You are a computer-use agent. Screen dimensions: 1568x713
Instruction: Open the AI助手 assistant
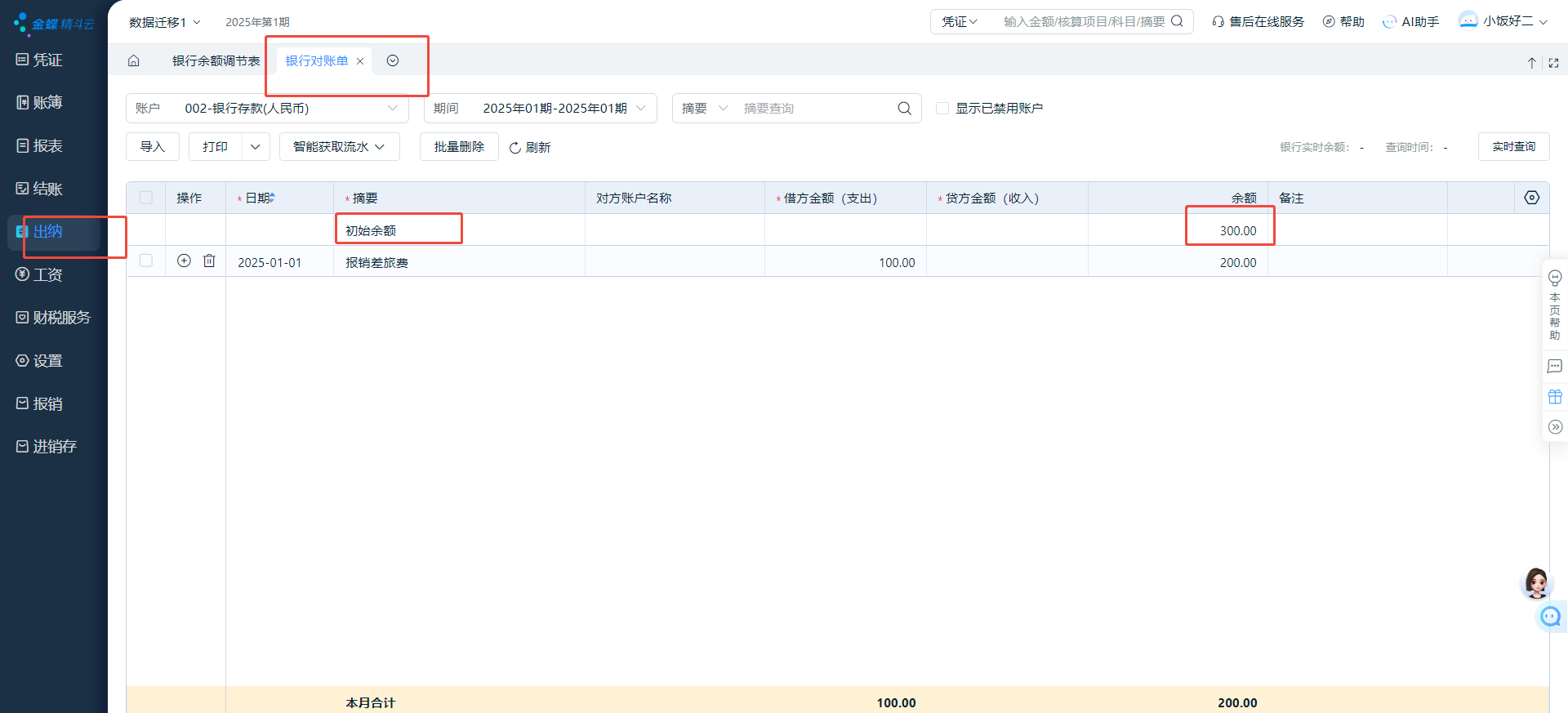pos(1410,22)
